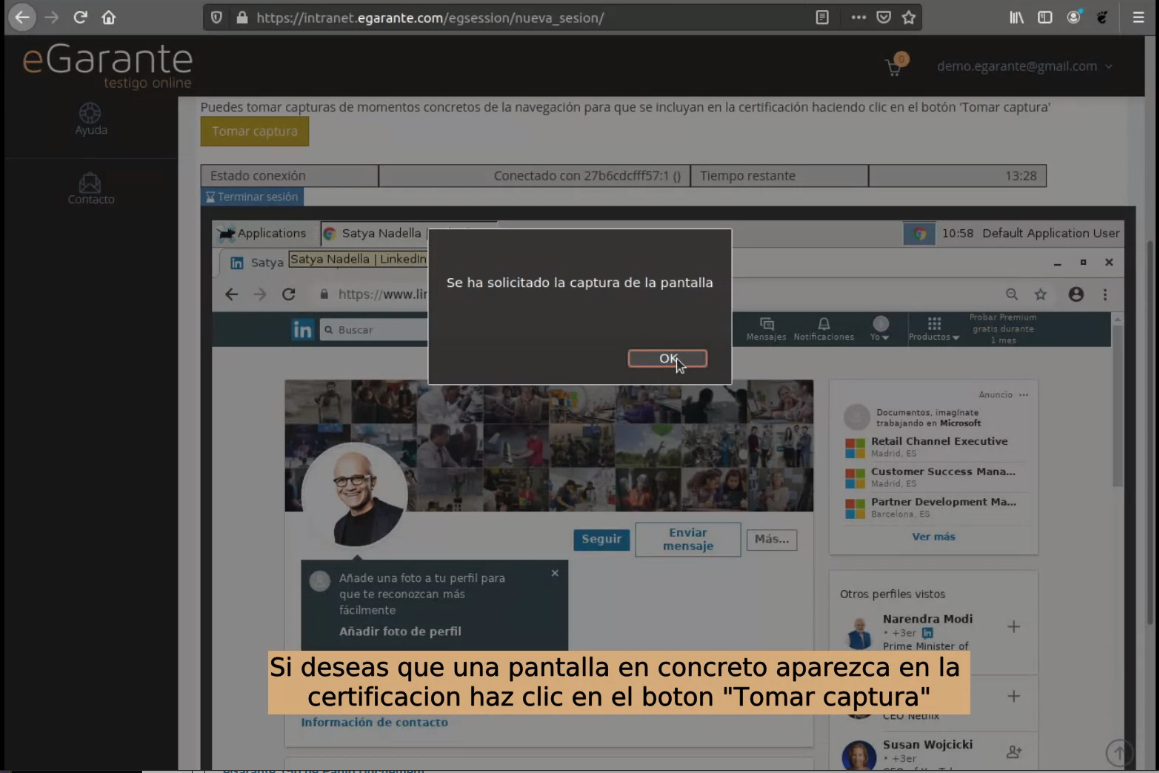Go to Firefox home page
The width and height of the screenshot is (1159, 773).
pos(109,17)
